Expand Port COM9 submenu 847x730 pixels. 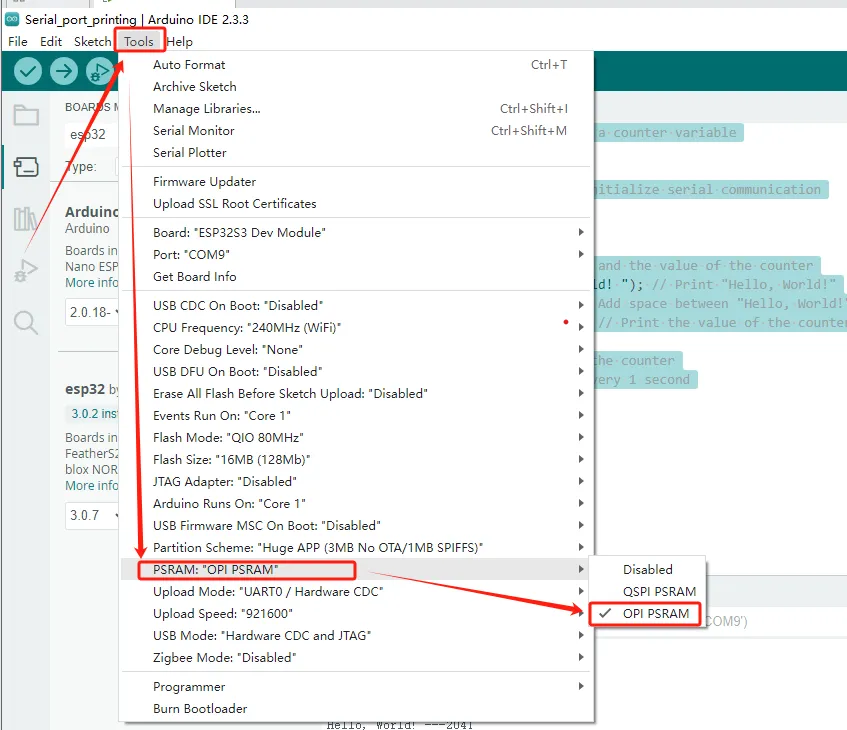coord(357,255)
